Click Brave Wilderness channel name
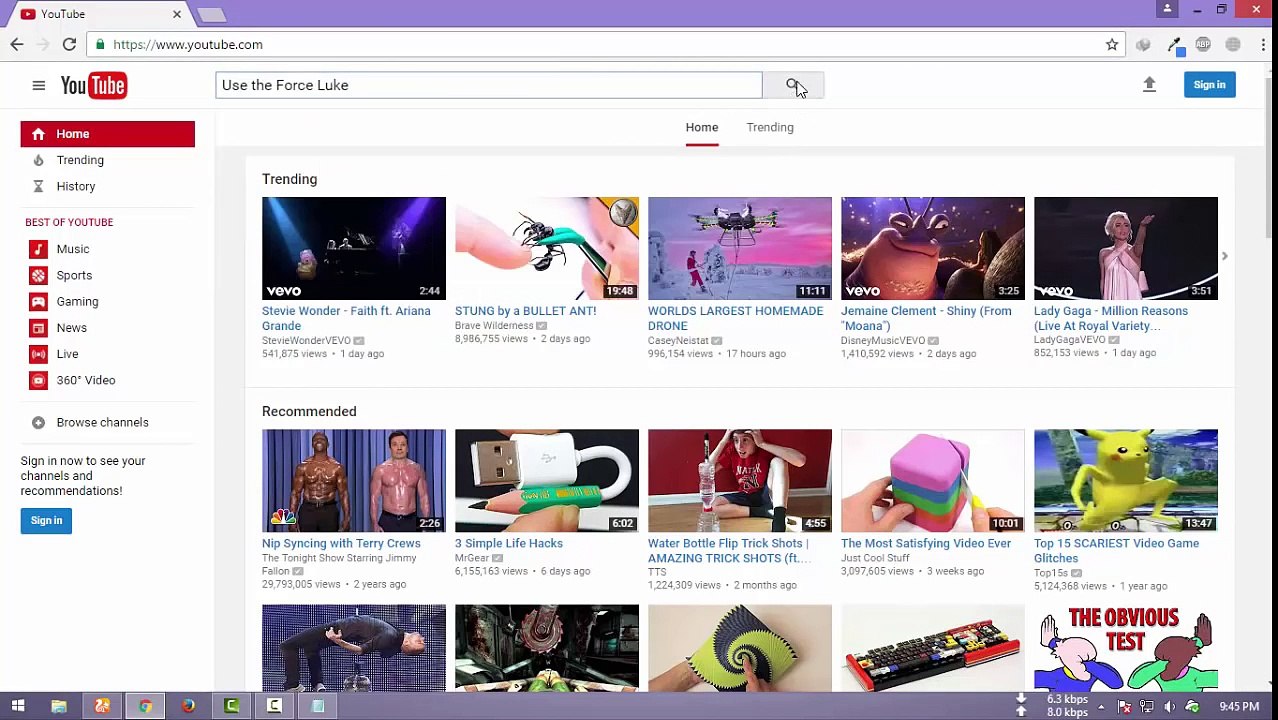The width and height of the screenshot is (1278, 720). [494, 326]
